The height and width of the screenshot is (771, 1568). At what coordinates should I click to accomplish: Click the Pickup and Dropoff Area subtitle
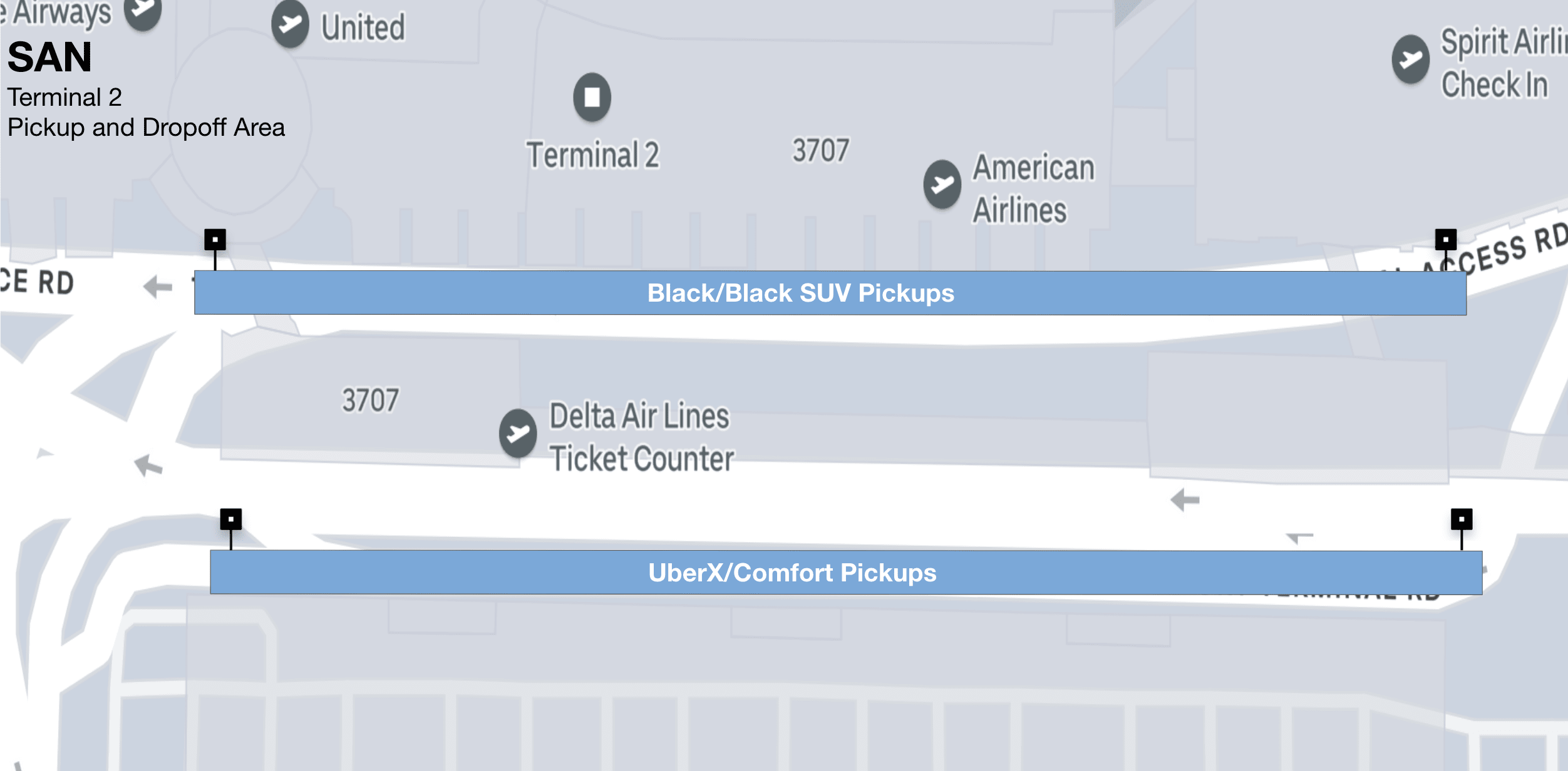146,128
